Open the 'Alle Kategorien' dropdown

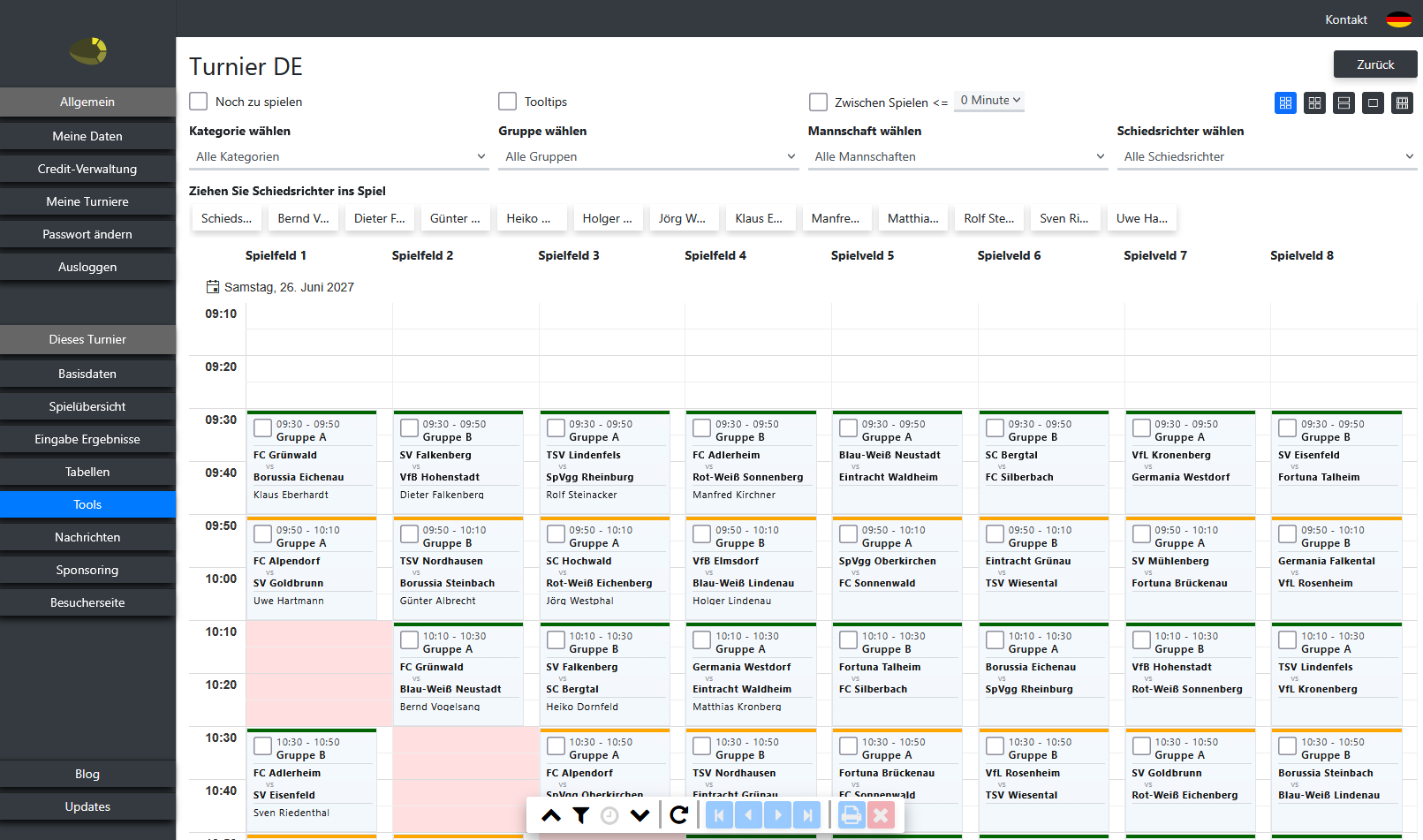pyautogui.click(x=339, y=156)
